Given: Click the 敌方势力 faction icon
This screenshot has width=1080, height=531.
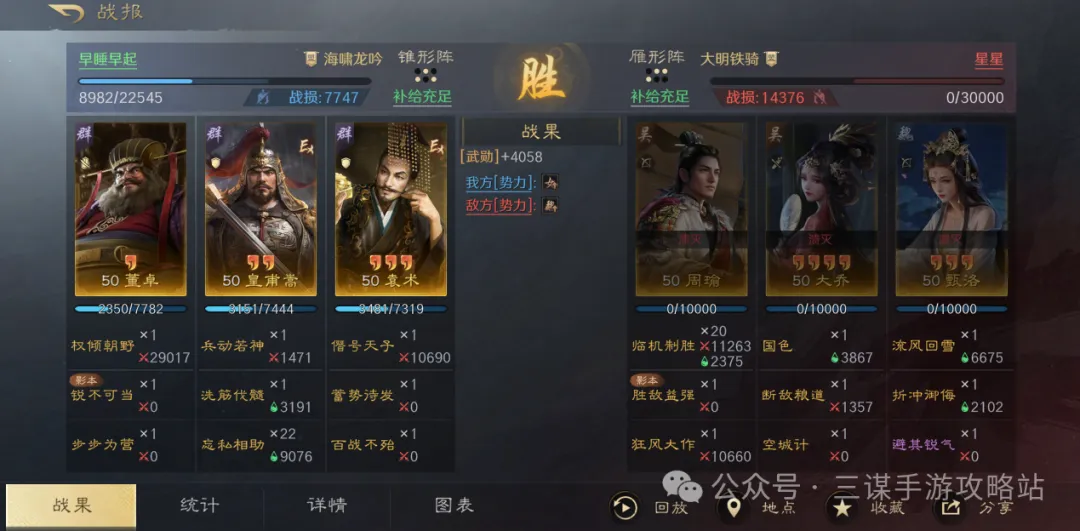Looking at the screenshot, I should pos(550,205).
